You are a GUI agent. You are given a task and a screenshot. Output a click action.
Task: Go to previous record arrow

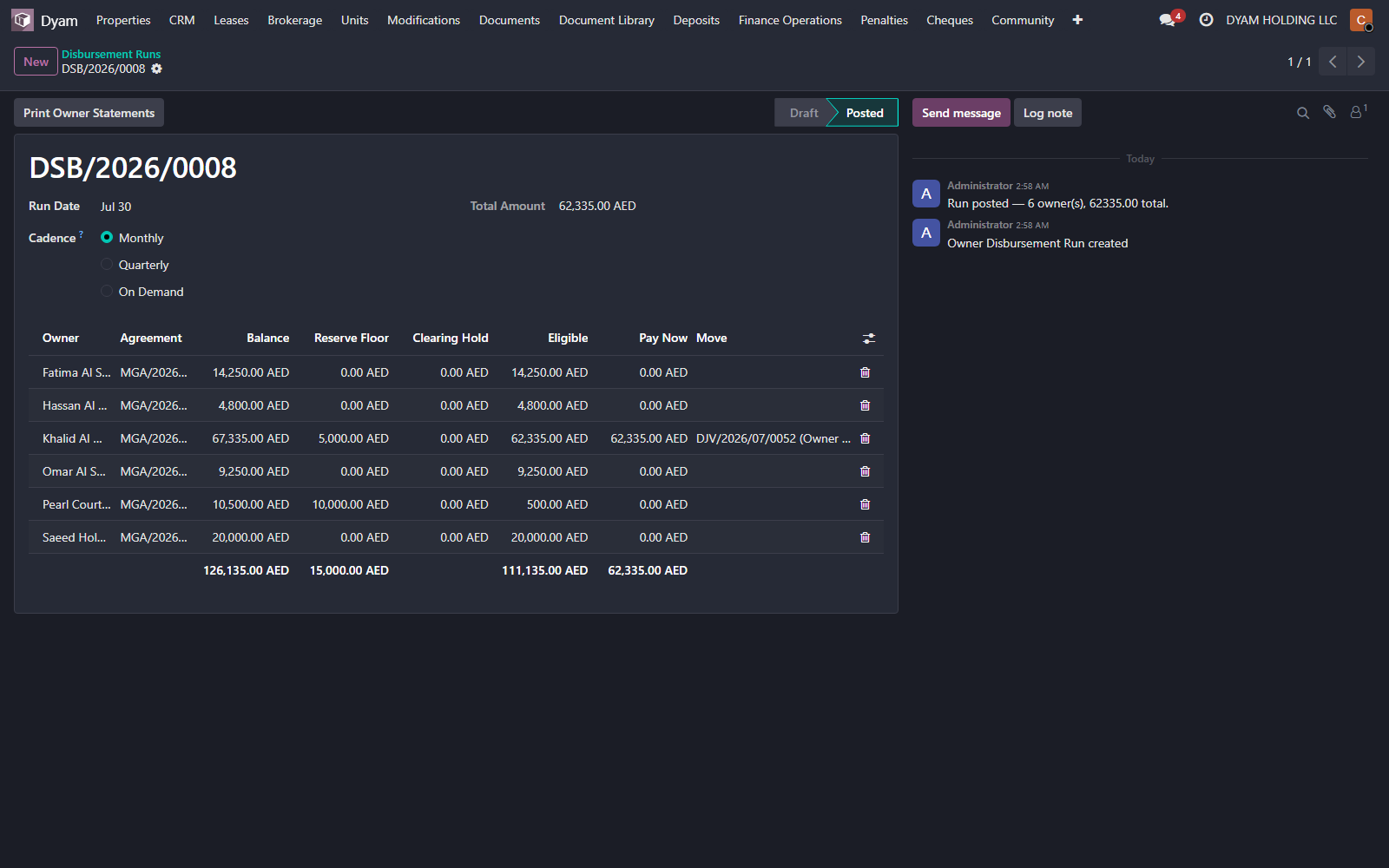1333,62
